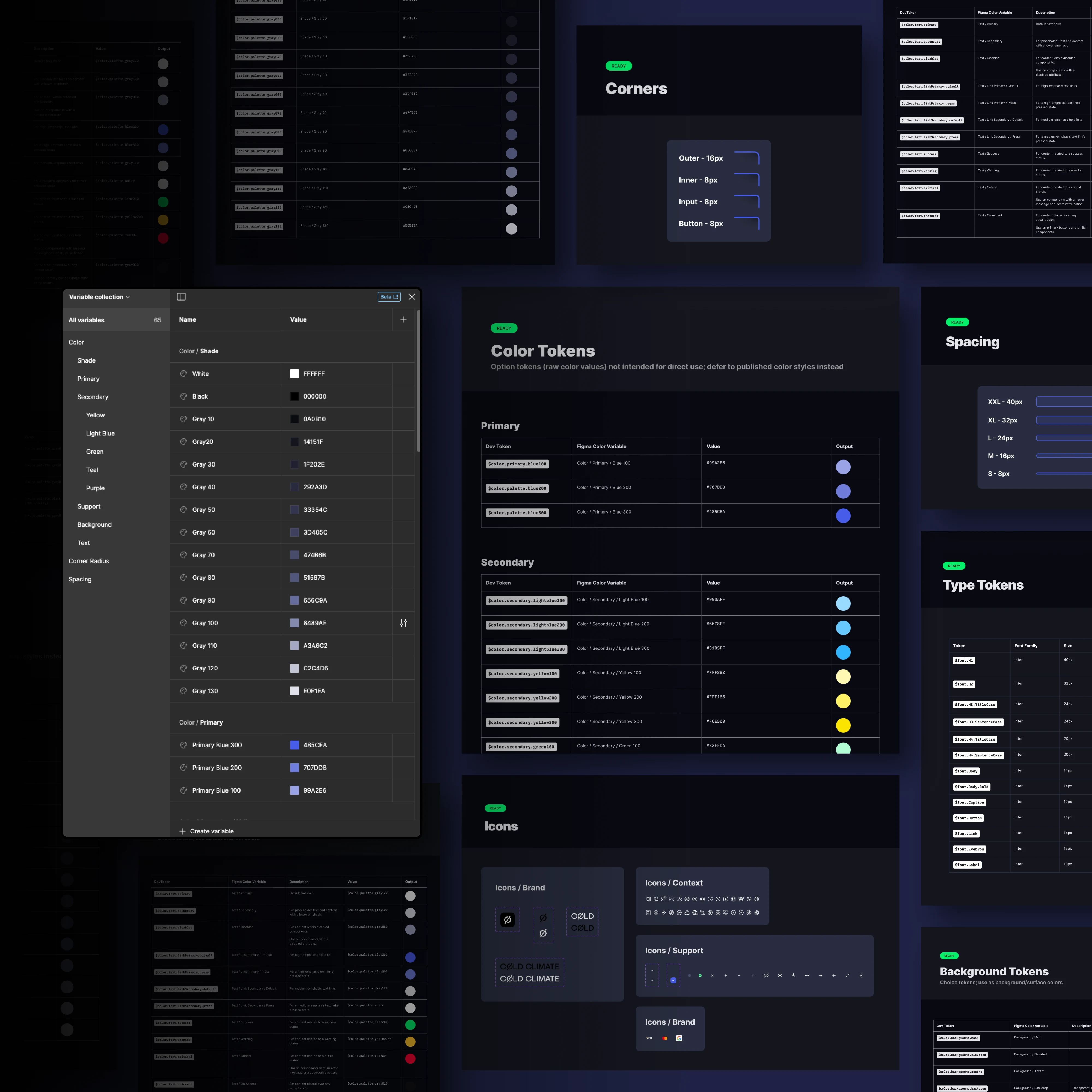The width and height of the screenshot is (1092, 1092).
Task: Click the variables list vertical scrollbar
Action: coord(418,380)
